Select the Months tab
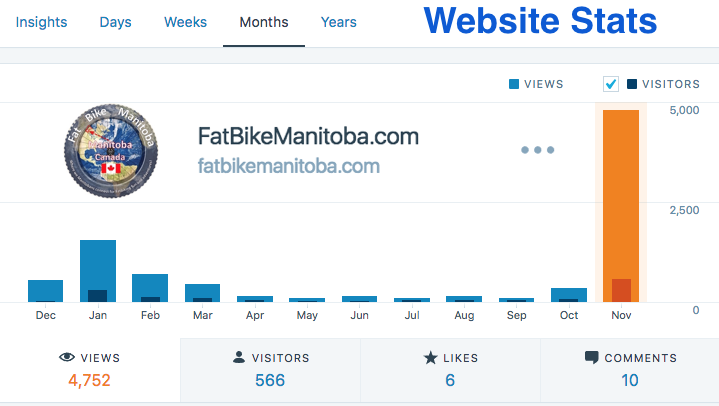Viewport: 719px width, 406px height. (265, 22)
